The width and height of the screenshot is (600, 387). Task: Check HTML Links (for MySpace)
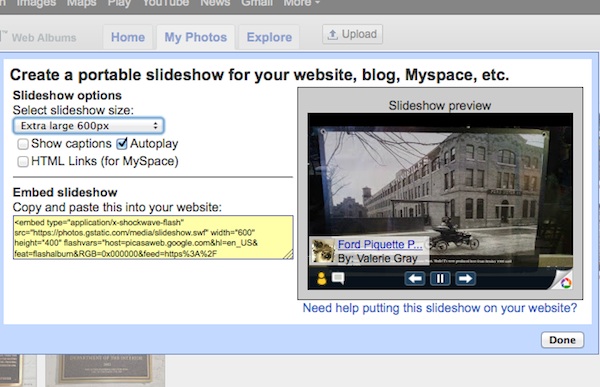(x=23, y=162)
